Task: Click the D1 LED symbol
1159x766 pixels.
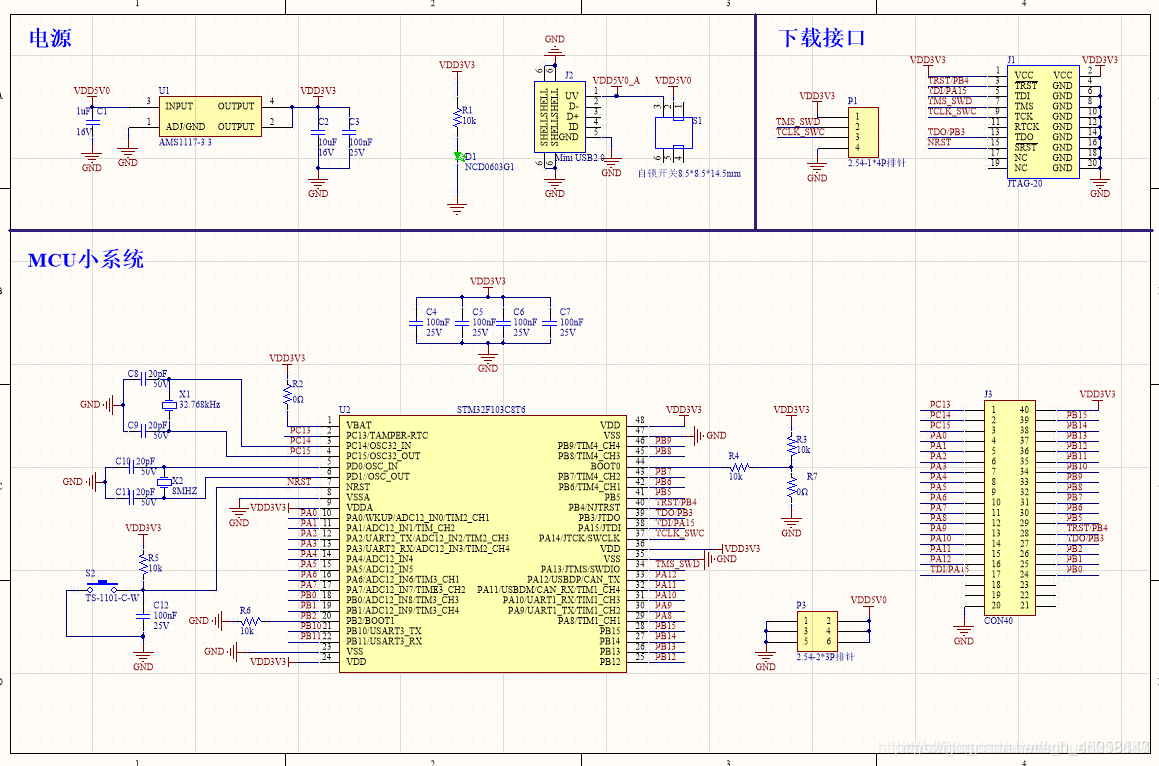Action: [x=458, y=157]
